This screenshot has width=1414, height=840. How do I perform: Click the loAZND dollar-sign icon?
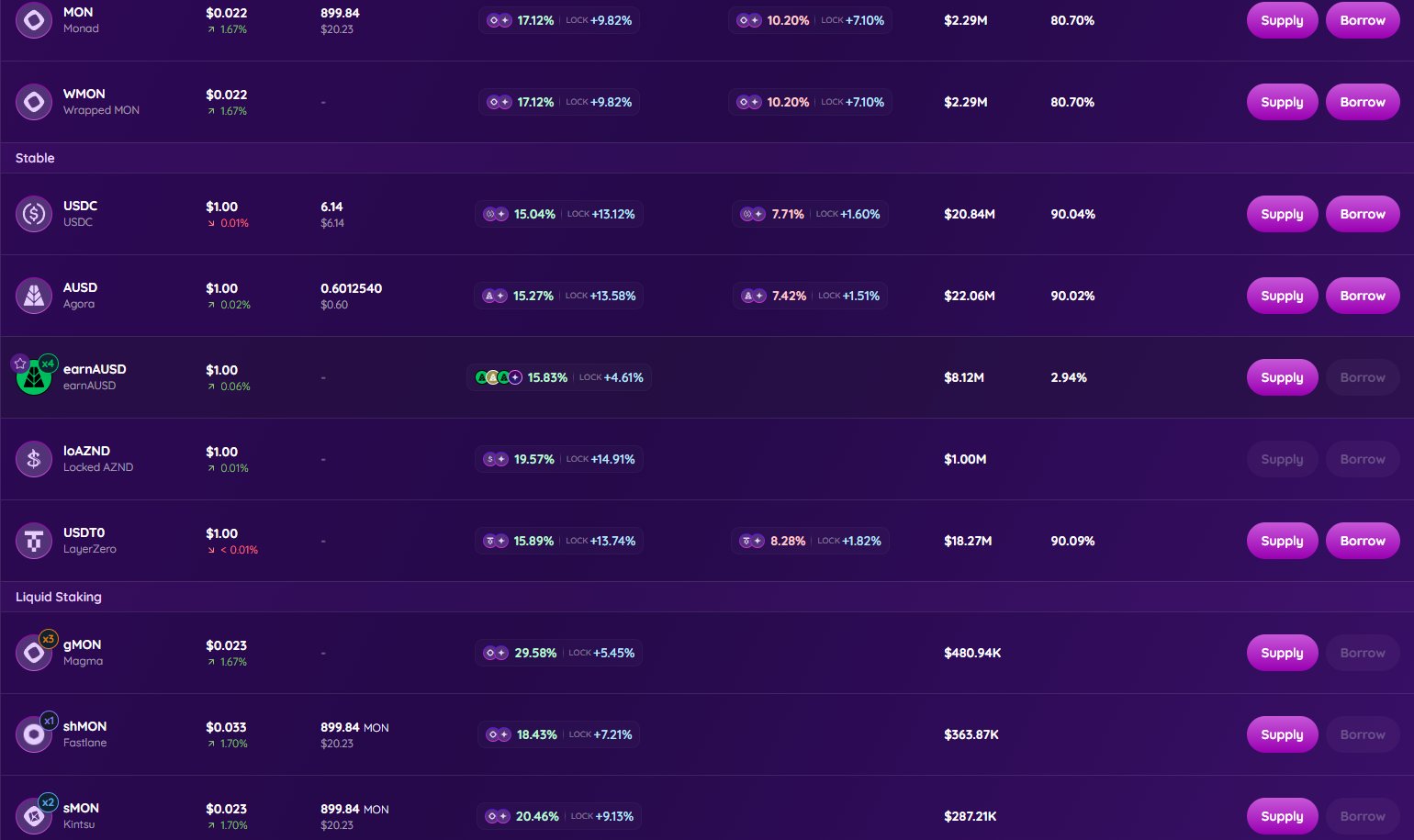(34, 459)
